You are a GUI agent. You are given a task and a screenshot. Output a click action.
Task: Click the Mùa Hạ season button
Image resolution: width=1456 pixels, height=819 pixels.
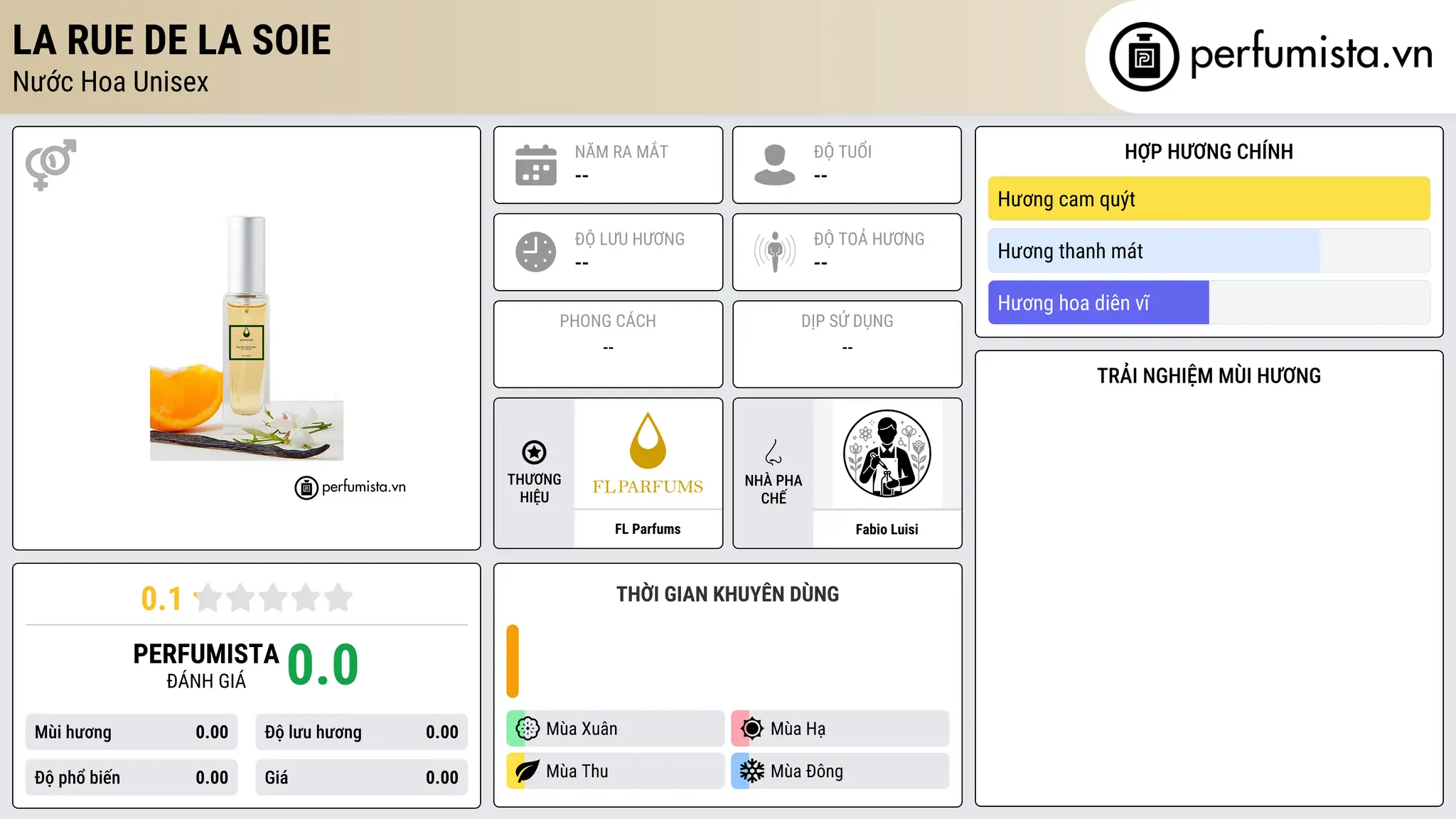coord(840,729)
